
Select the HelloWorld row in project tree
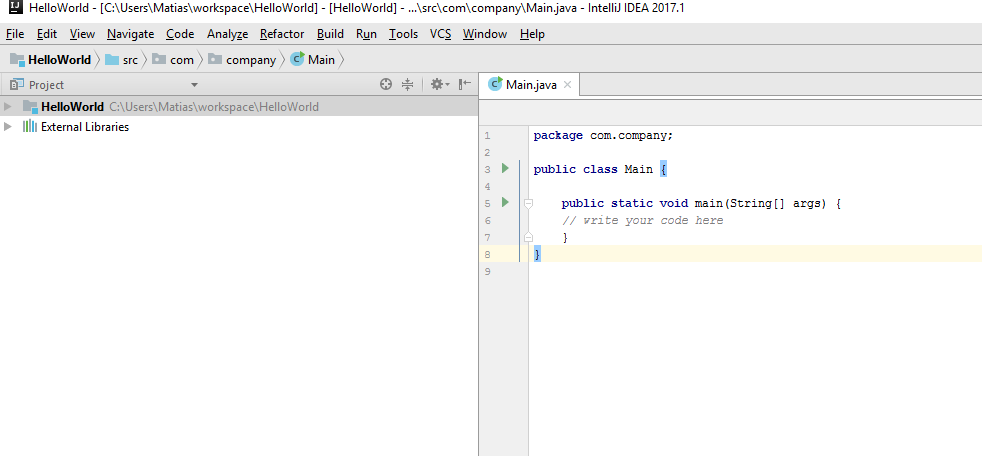point(239,106)
